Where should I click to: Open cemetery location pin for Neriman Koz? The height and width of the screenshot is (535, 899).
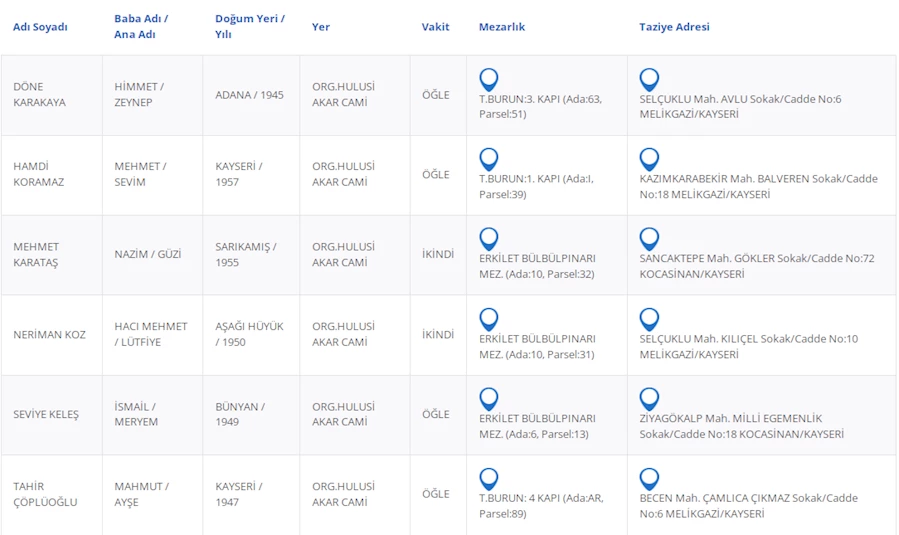click(489, 319)
